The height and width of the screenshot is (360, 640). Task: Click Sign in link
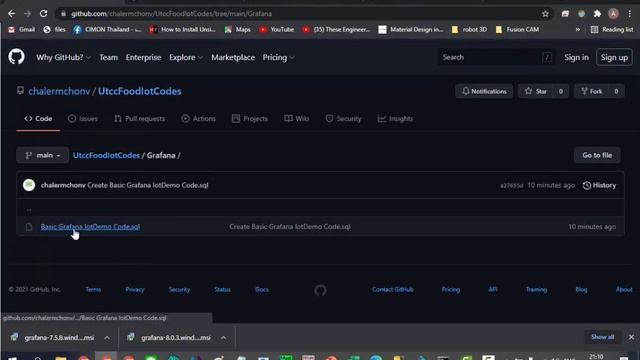click(x=576, y=58)
